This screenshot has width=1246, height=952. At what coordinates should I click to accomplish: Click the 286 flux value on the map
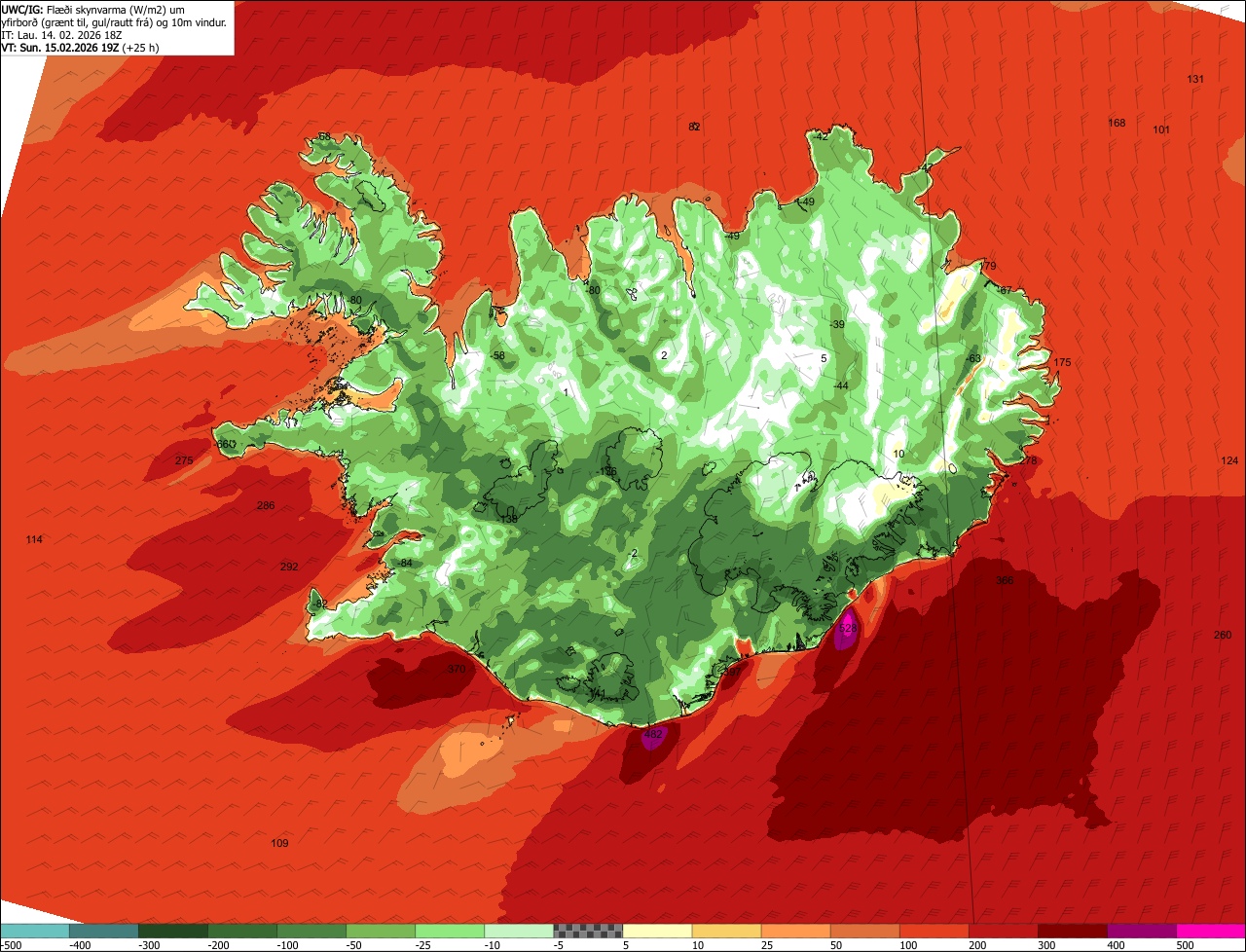(266, 505)
